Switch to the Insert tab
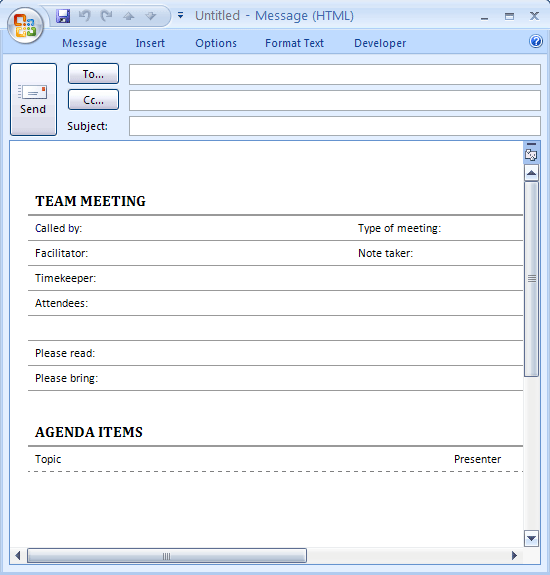The height and width of the screenshot is (575, 550). (x=150, y=43)
